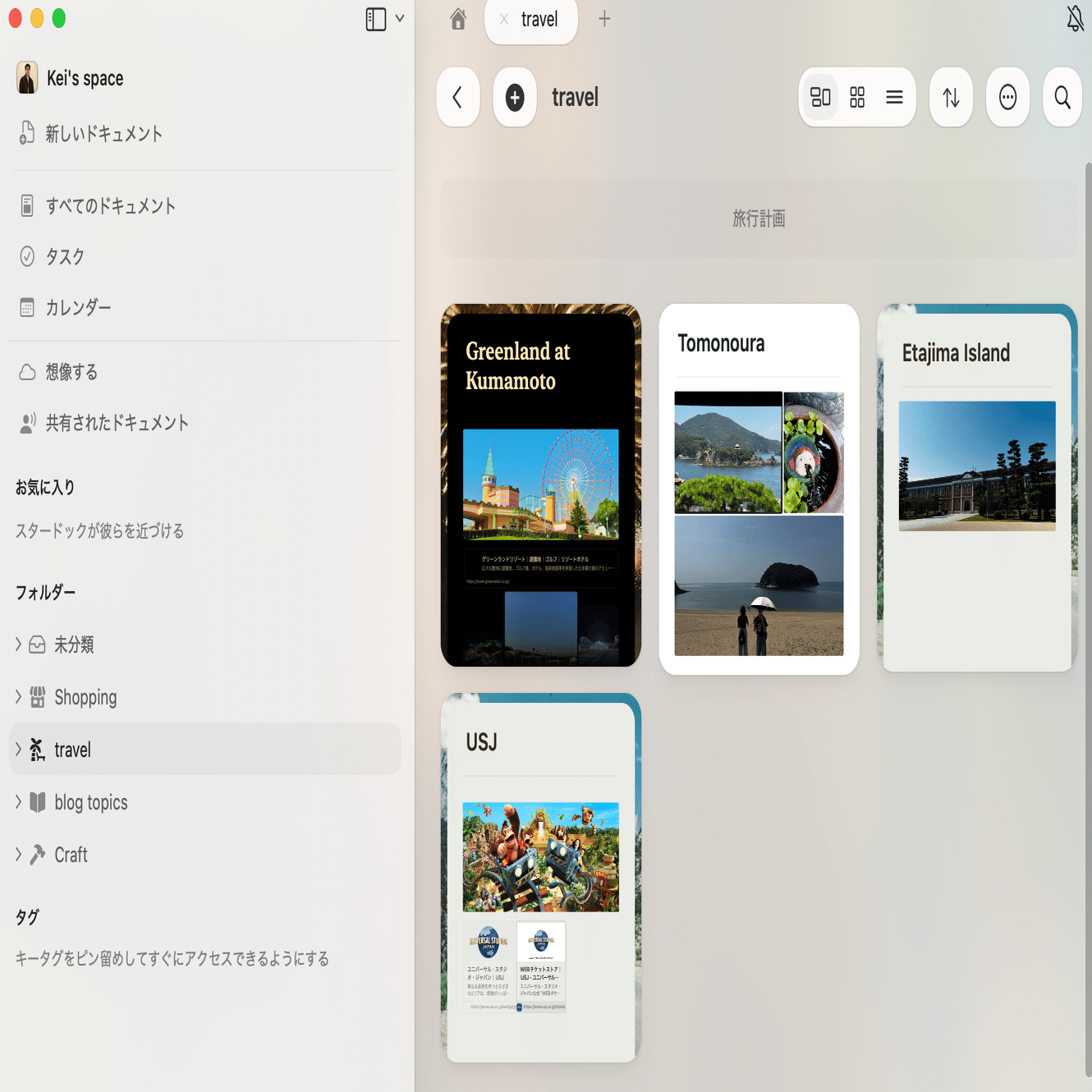Open the USJ document card
The height and width of the screenshot is (1092, 1092).
[x=541, y=878]
